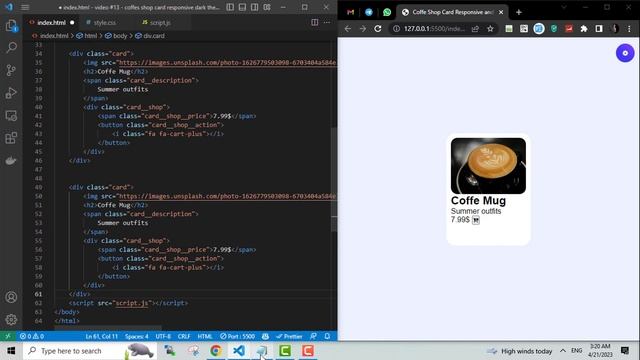The width and height of the screenshot is (640, 360).
Task: Toggle the Chrome side panel
Action: pos(599,29)
